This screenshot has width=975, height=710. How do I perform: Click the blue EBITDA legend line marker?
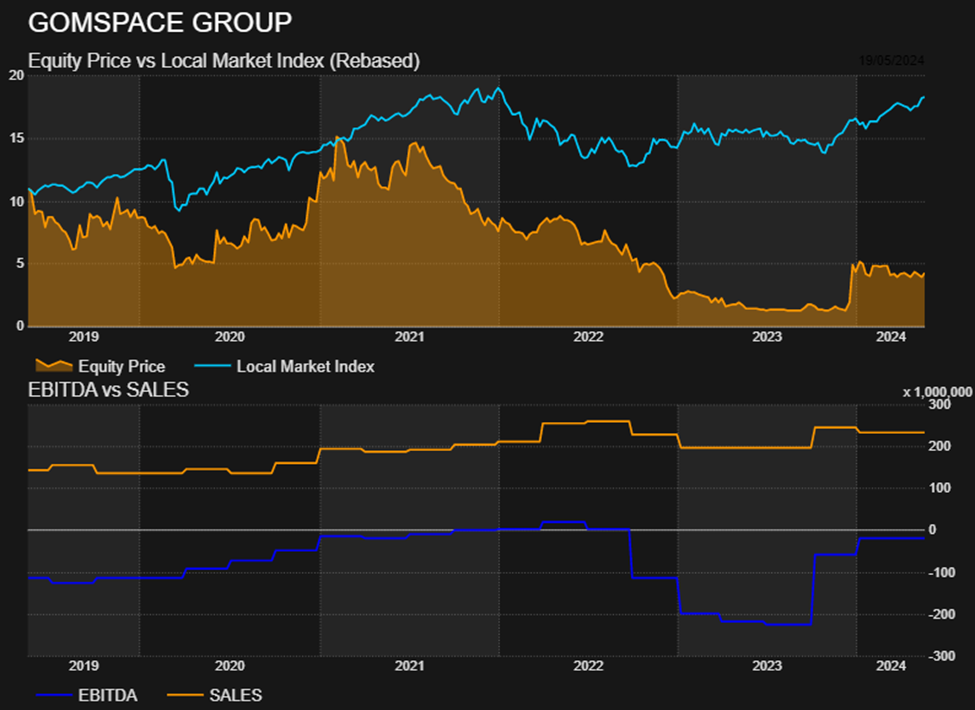coord(52,694)
